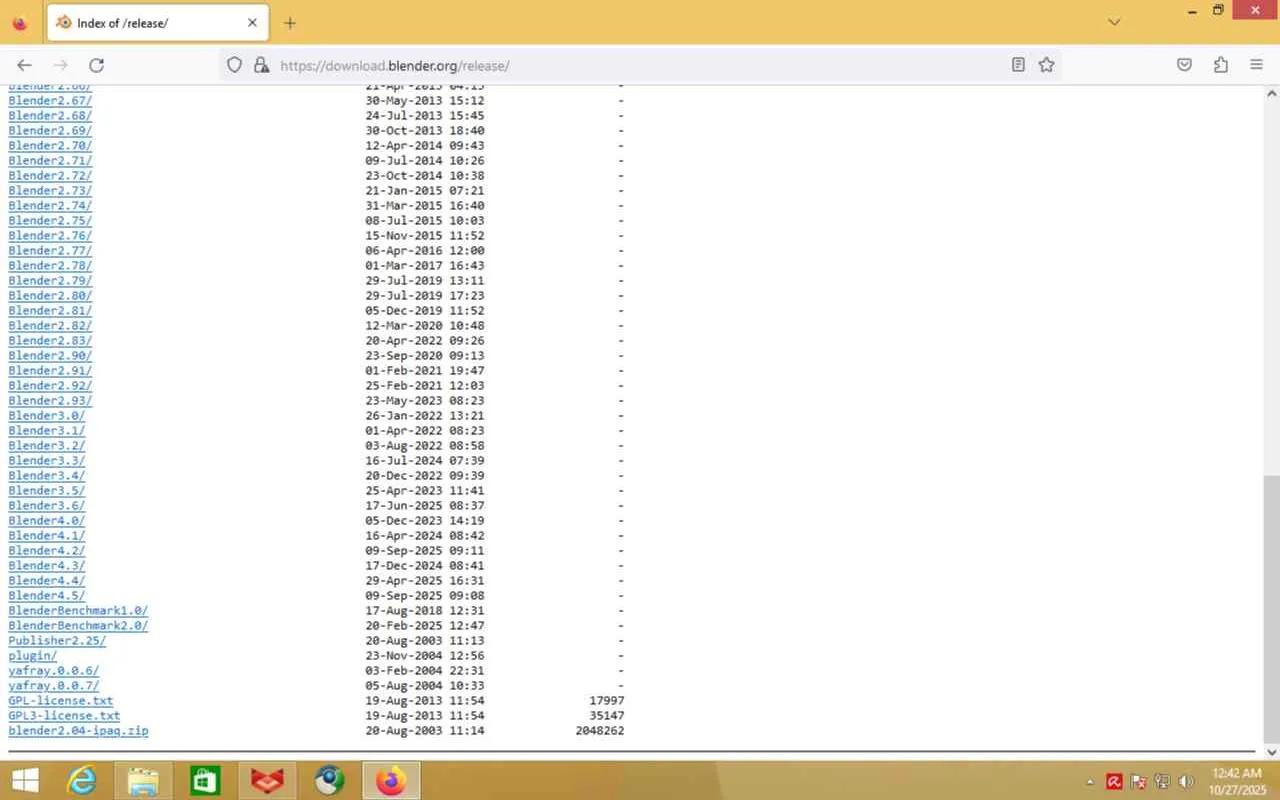Click the page vertical scrollbar thumb
The width and height of the screenshot is (1280, 800).
coord(1272,607)
